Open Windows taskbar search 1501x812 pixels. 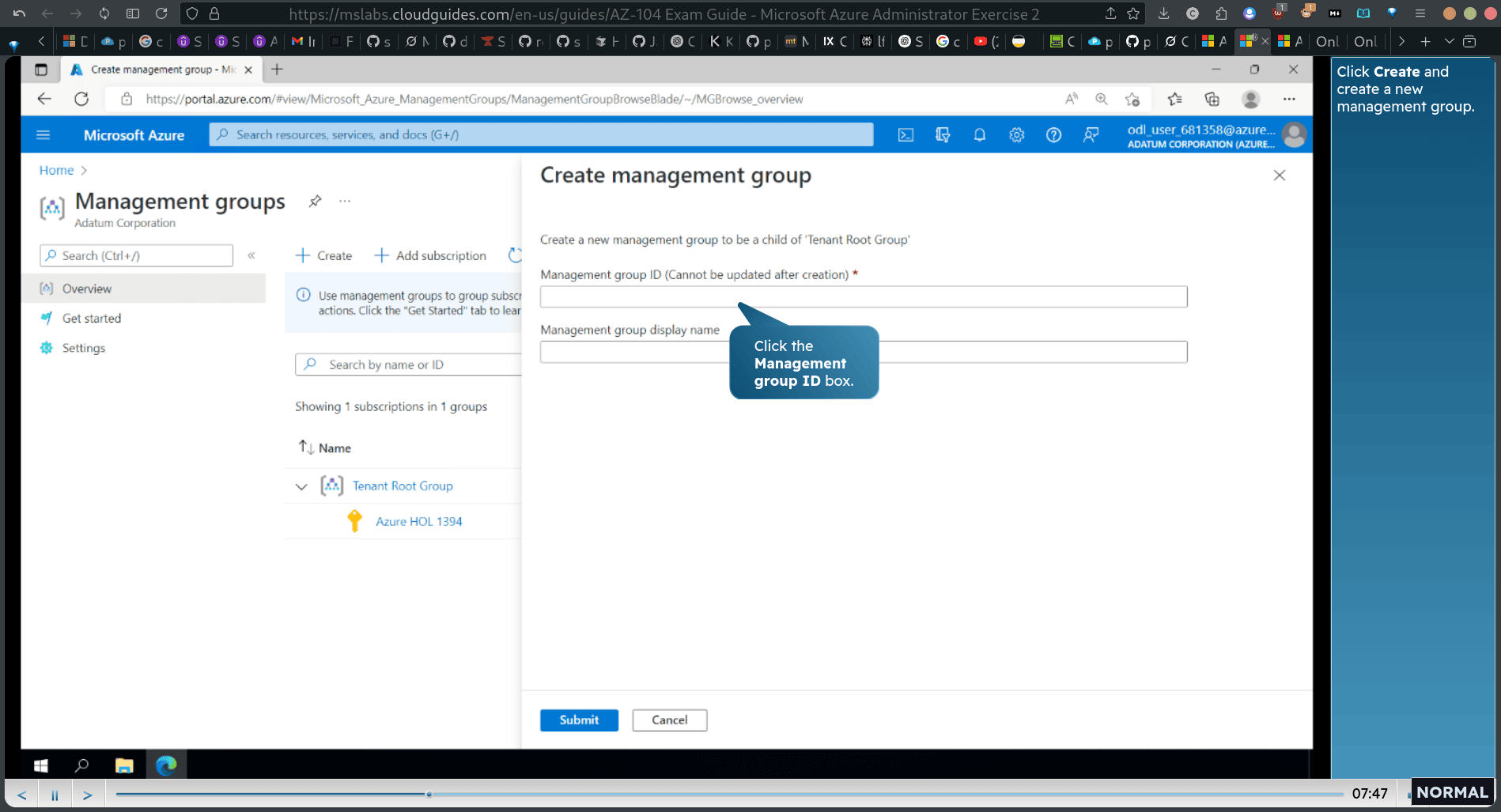(x=81, y=765)
